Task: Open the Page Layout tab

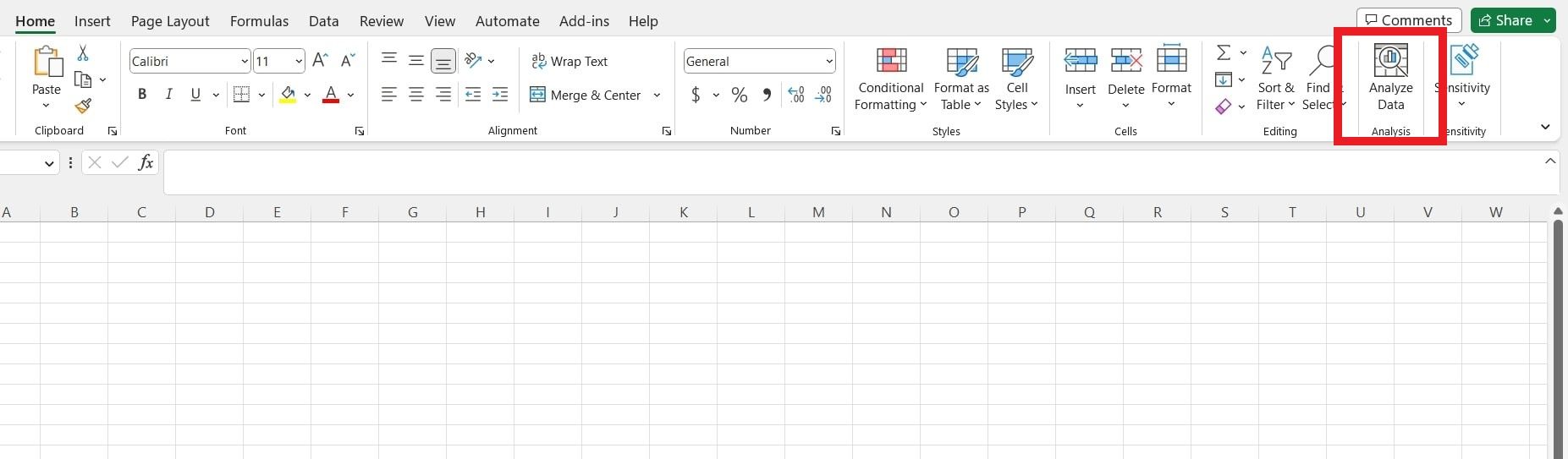Action: [170, 21]
